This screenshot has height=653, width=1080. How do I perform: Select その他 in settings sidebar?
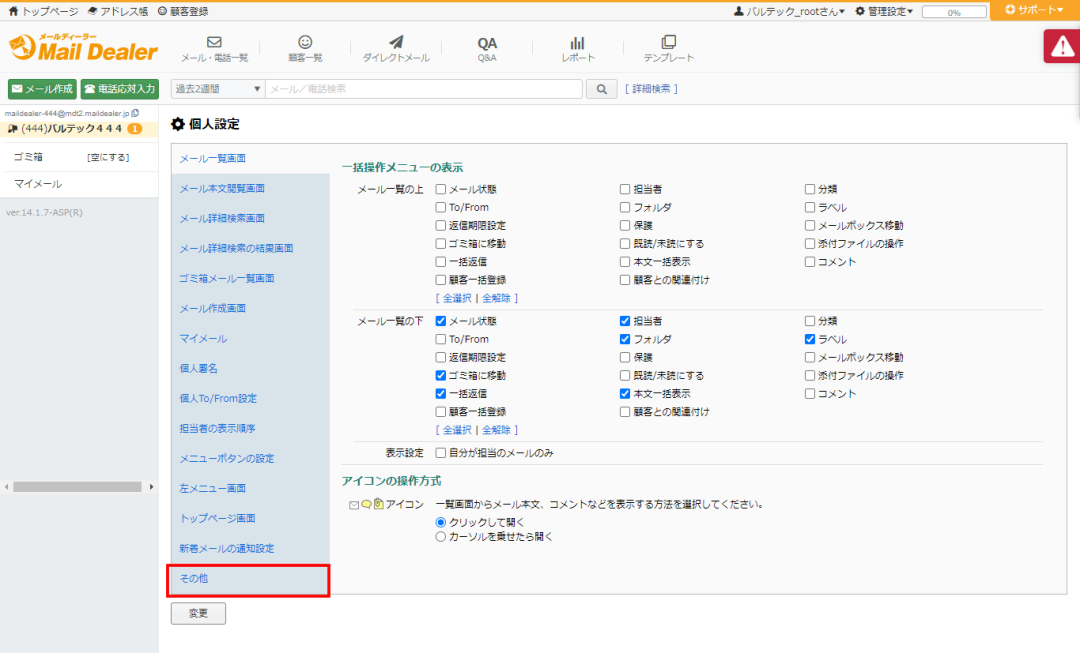coord(250,580)
